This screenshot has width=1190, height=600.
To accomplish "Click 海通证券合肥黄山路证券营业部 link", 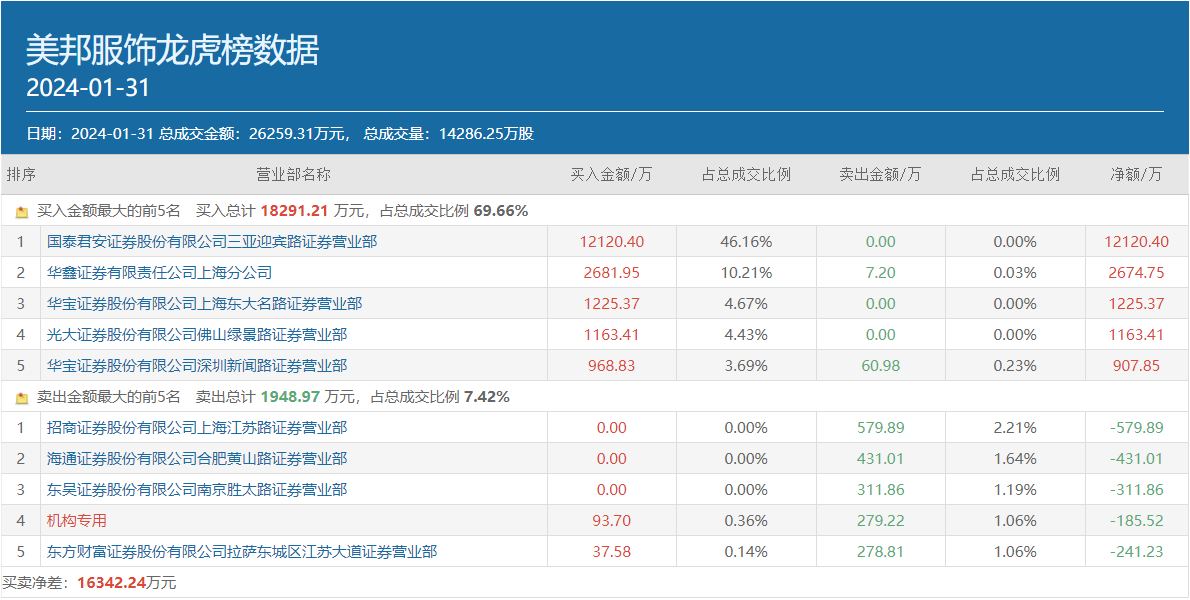I will [197, 459].
